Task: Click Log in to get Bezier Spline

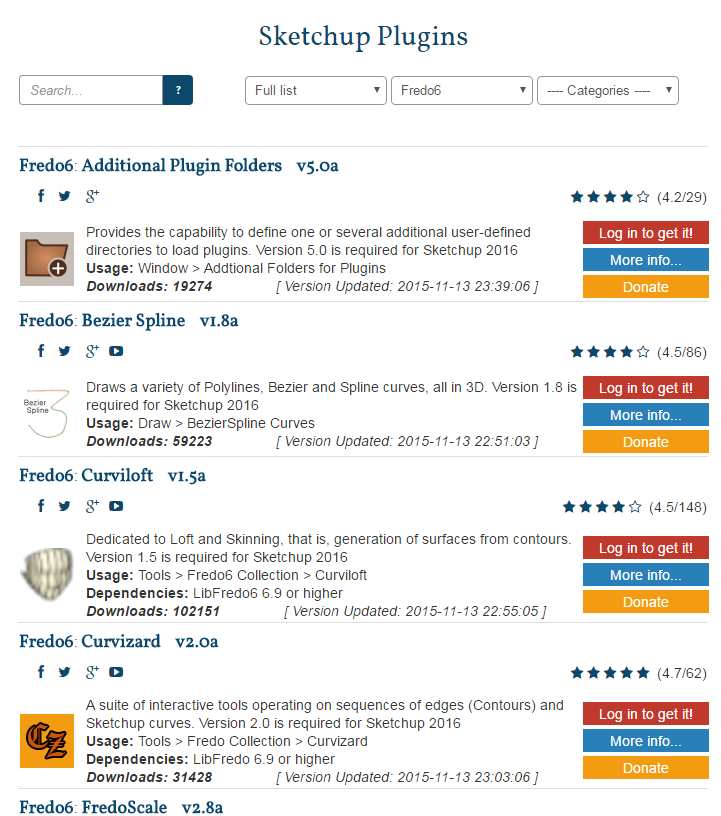Action: [x=646, y=388]
